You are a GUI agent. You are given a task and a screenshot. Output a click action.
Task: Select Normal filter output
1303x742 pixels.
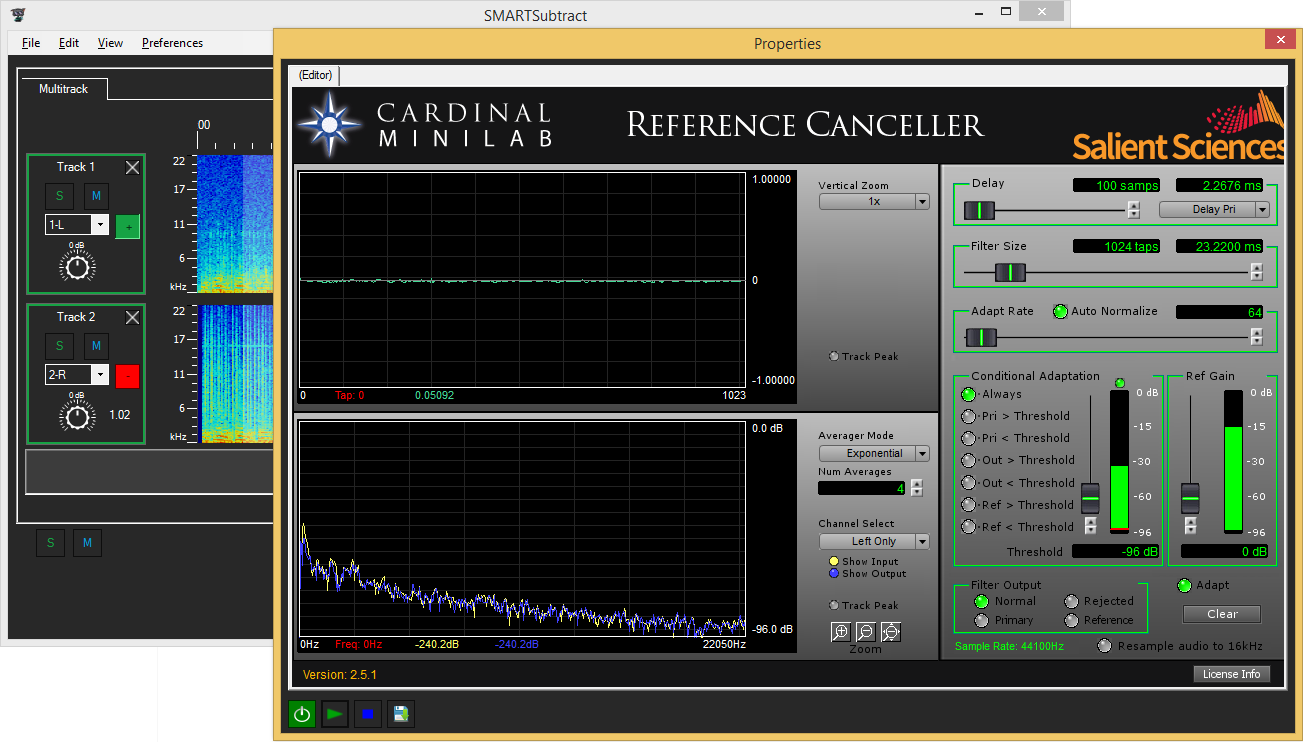(981, 601)
